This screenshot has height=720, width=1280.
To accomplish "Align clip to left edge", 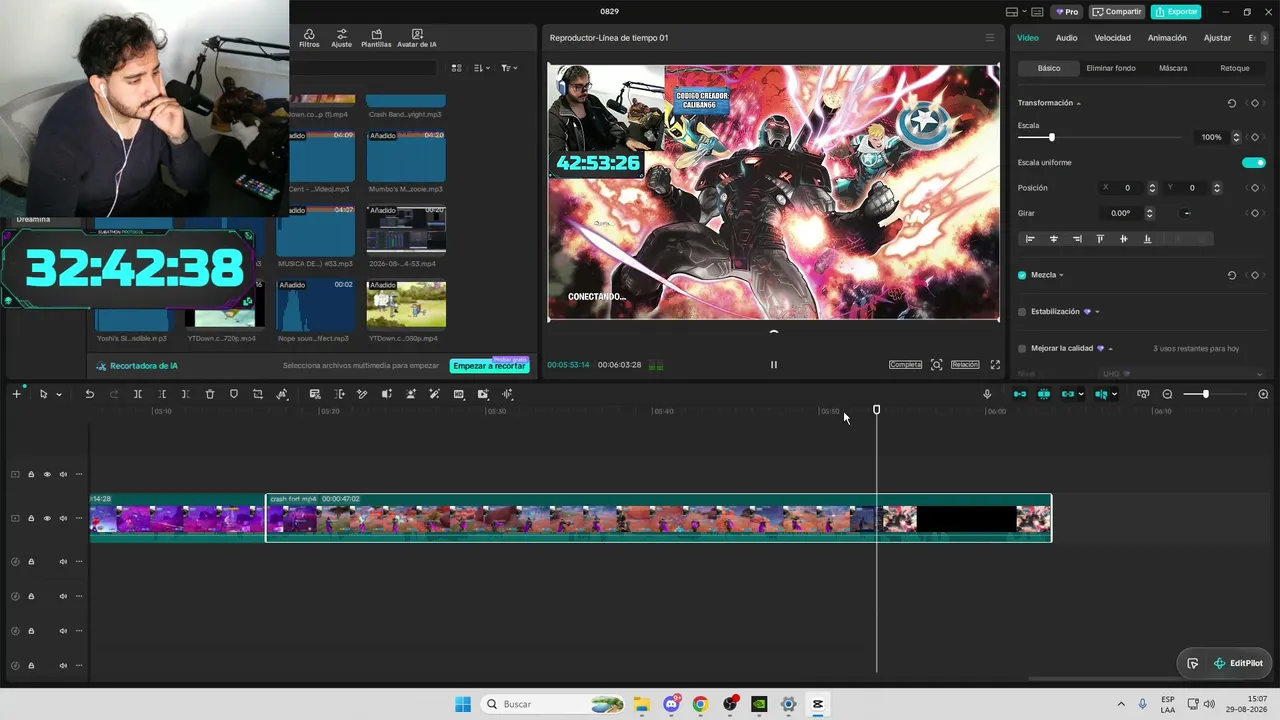I will [1030, 239].
